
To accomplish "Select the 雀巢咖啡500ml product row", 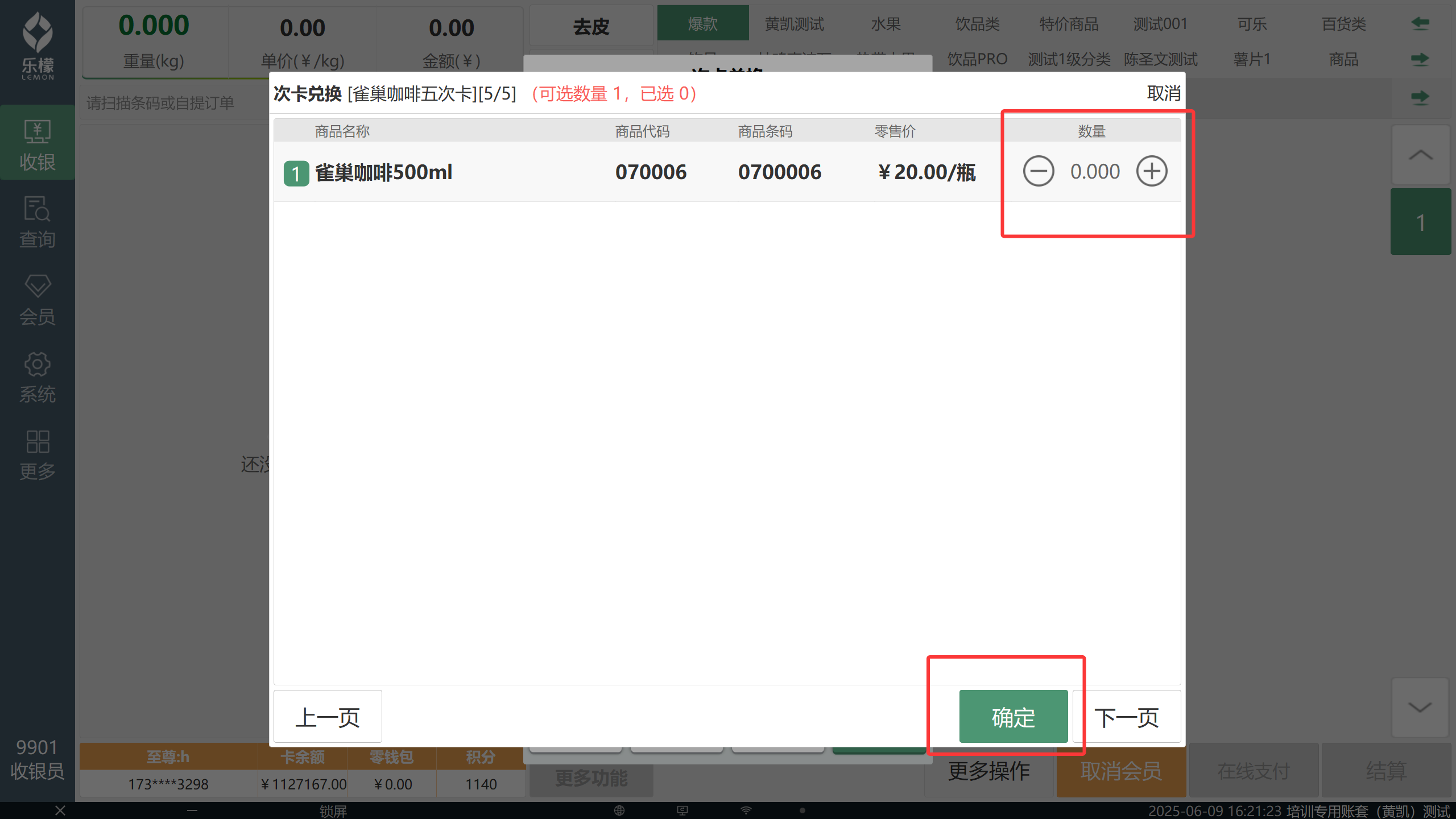I will click(x=727, y=172).
